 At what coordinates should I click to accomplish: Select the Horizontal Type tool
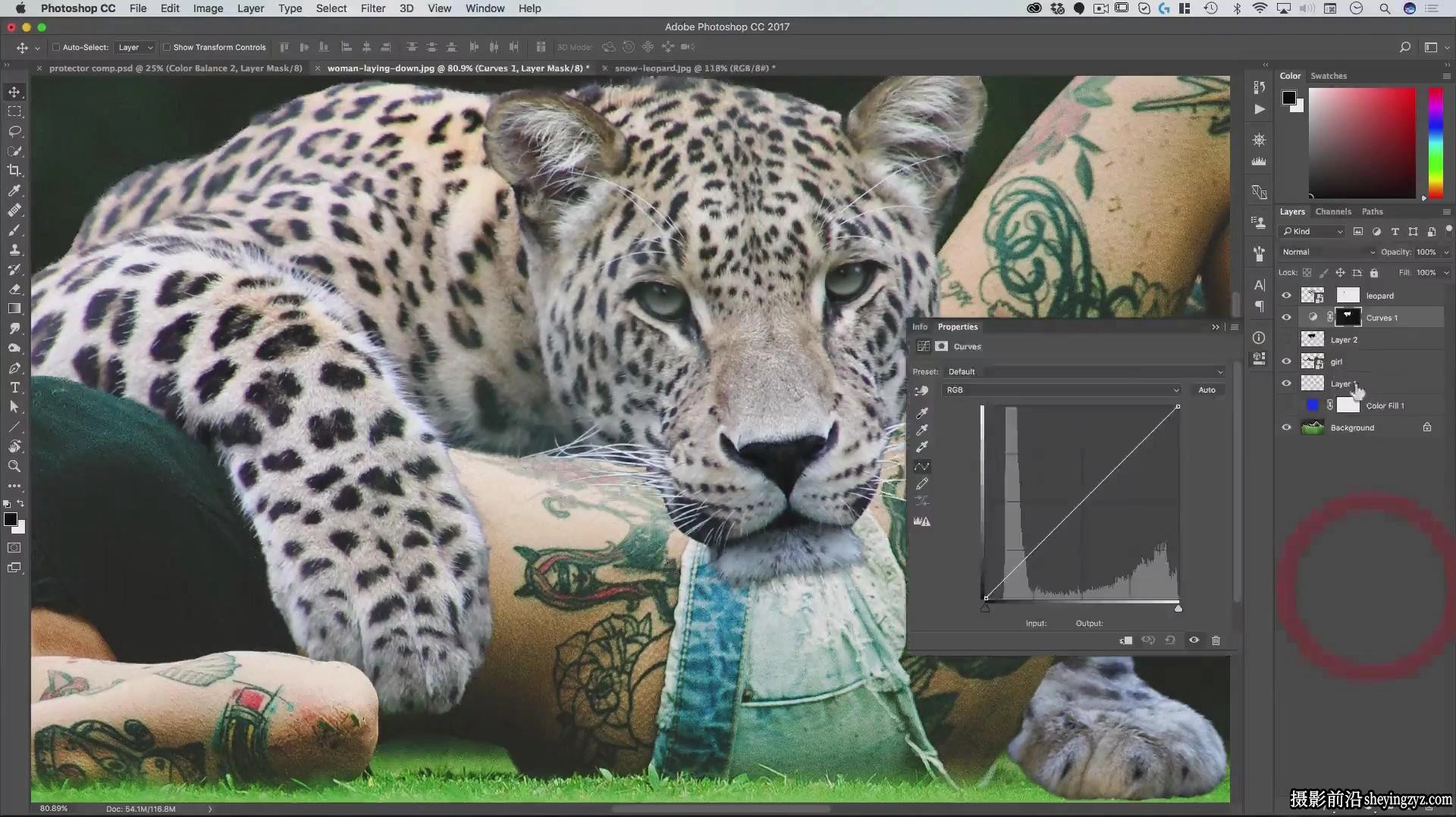(x=14, y=387)
